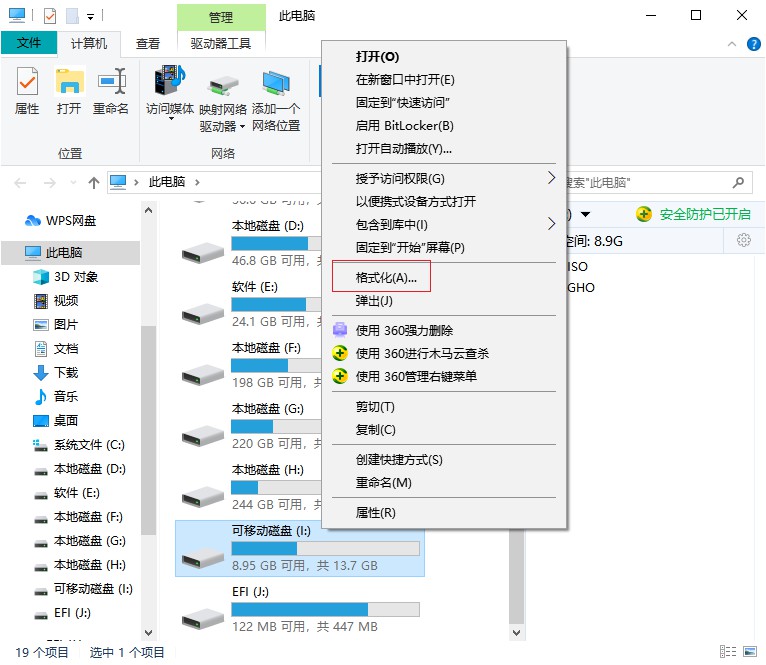Open the 文件 tab
The width and height of the screenshot is (766, 665).
point(29,43)
